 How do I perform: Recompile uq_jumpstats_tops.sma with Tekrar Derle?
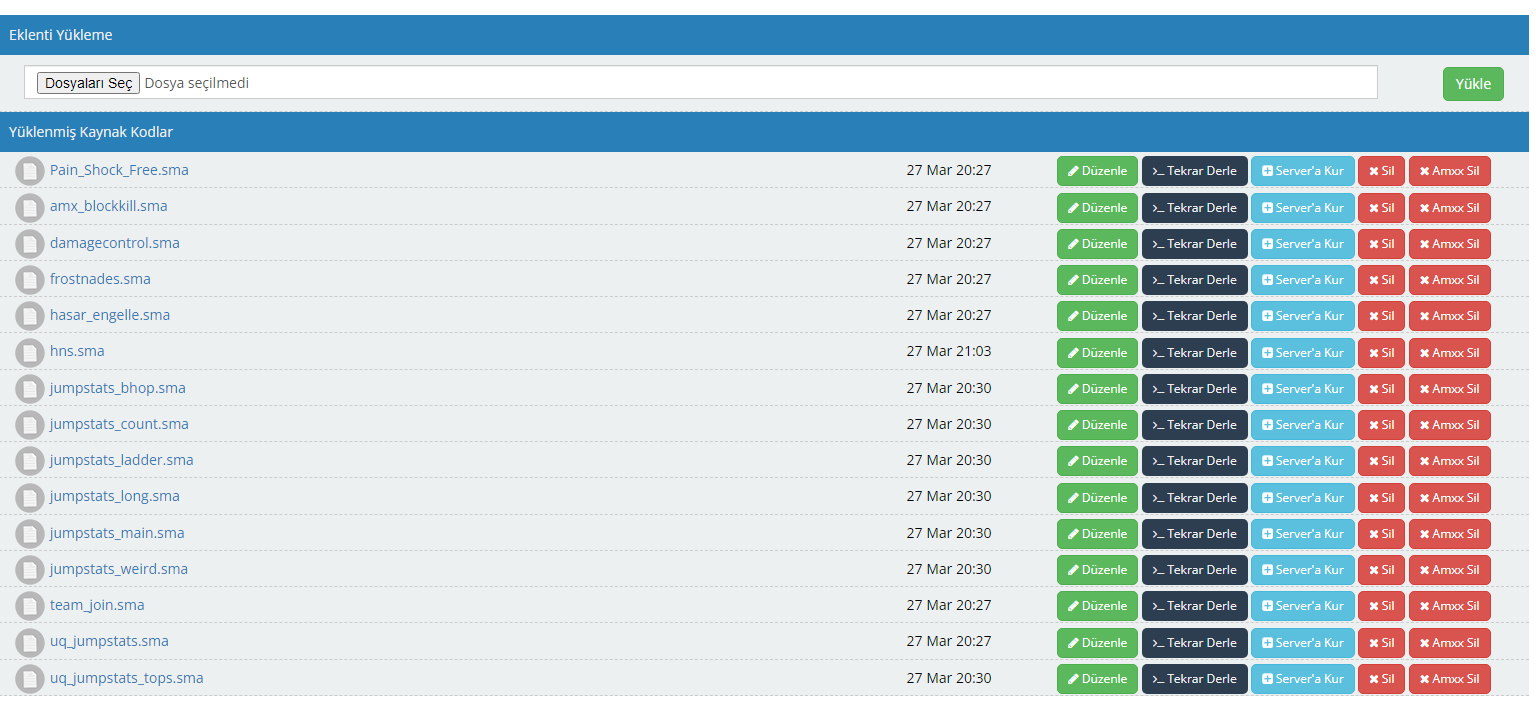point(1195,679)
